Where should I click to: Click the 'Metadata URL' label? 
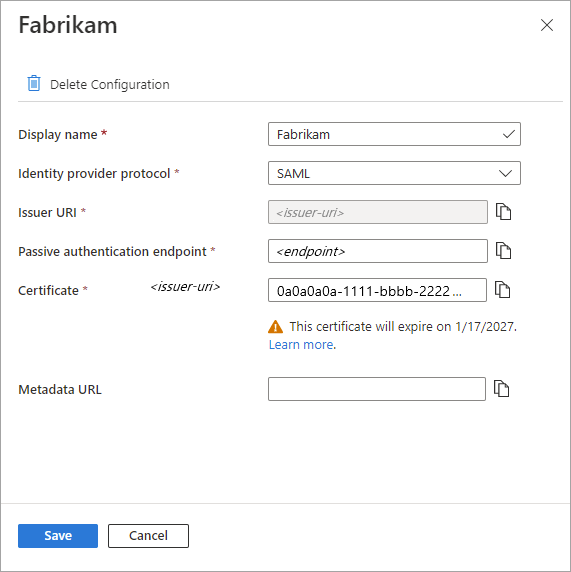tap(60, 389)
